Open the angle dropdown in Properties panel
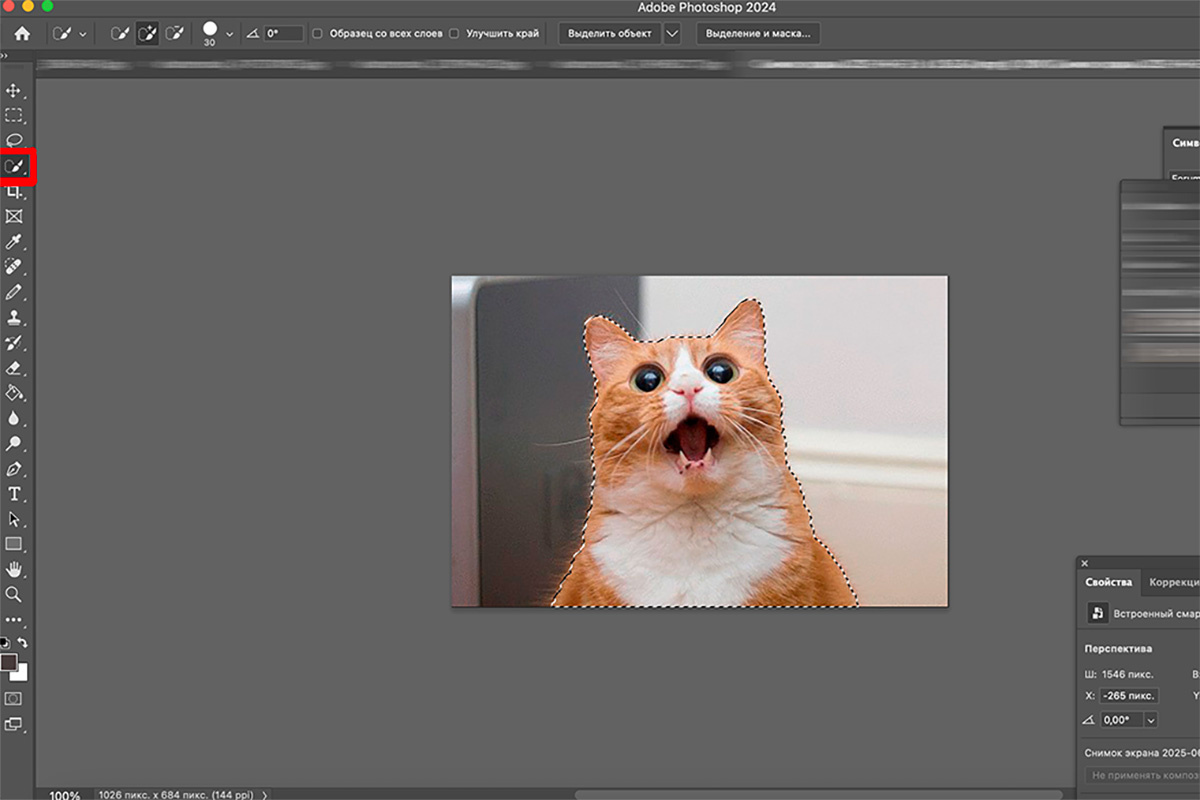The height and width of the screenshot is (800, 1200). coord(1152,719)
